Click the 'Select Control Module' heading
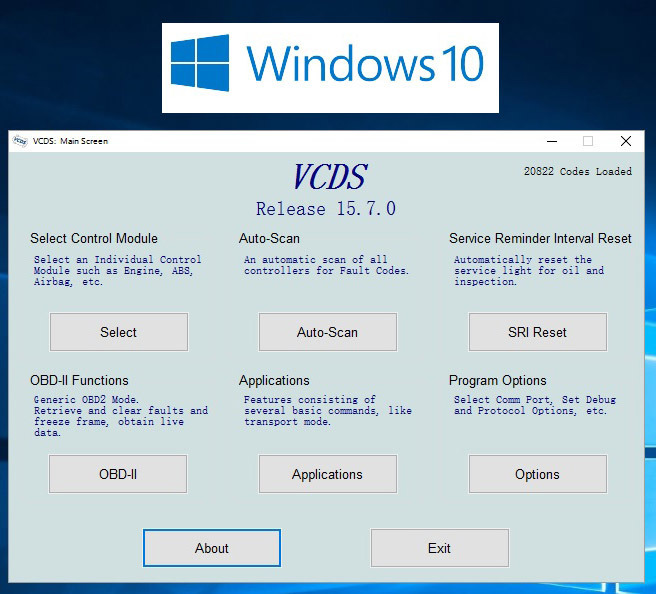The width and height of the screenshot is (656, 594). click(94, 238)
